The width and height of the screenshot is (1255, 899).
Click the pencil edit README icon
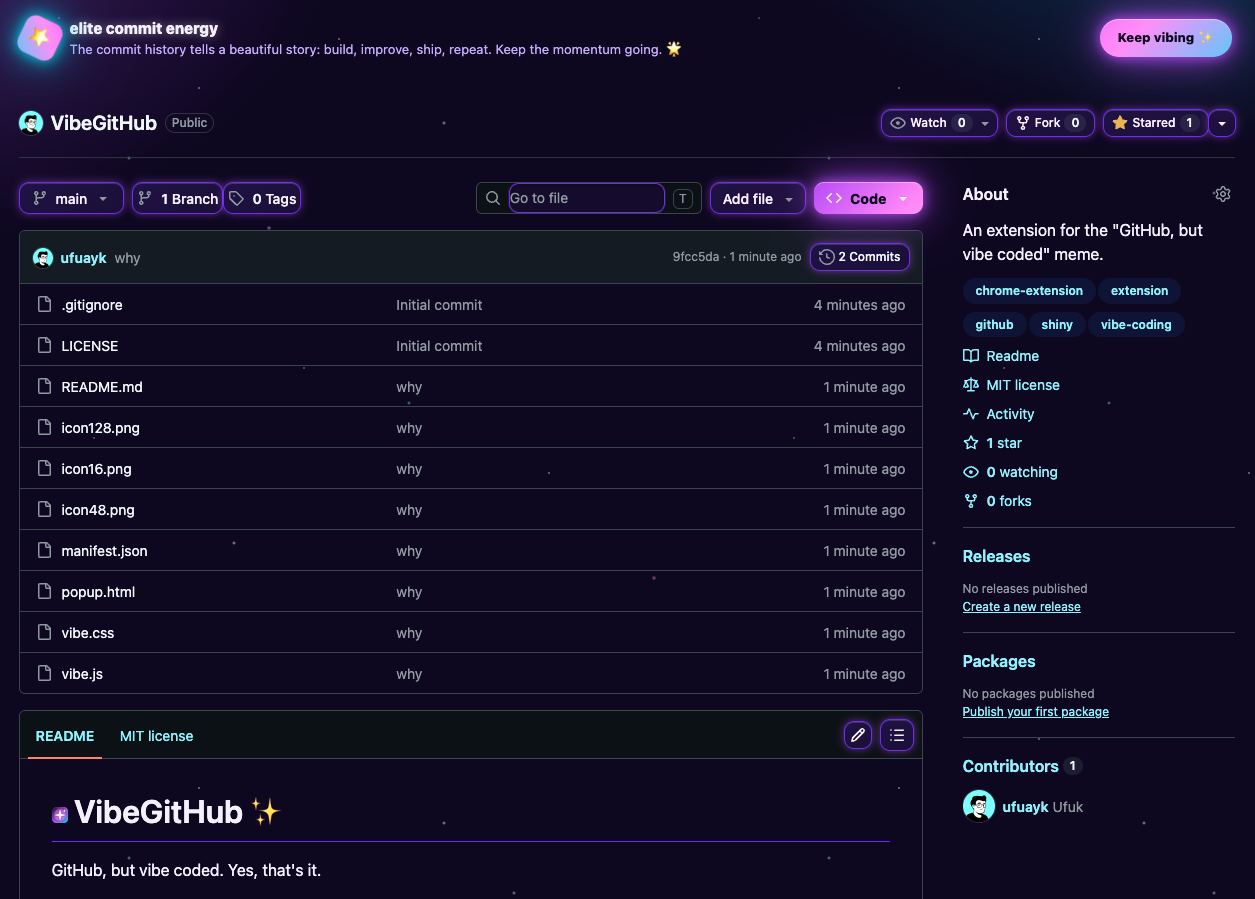point(857,736)
